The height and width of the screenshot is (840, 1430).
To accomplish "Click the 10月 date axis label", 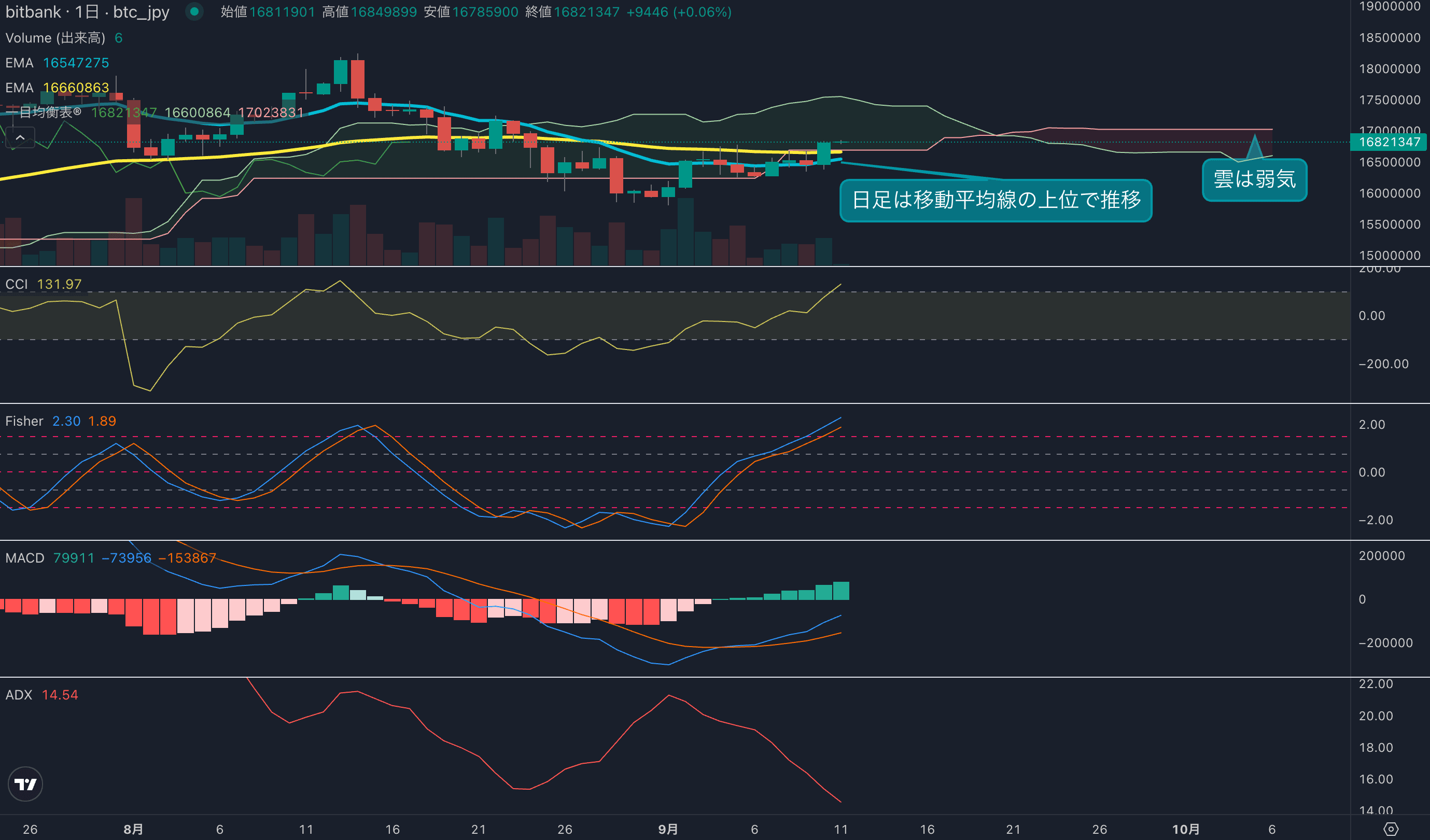I will 1185,829.
